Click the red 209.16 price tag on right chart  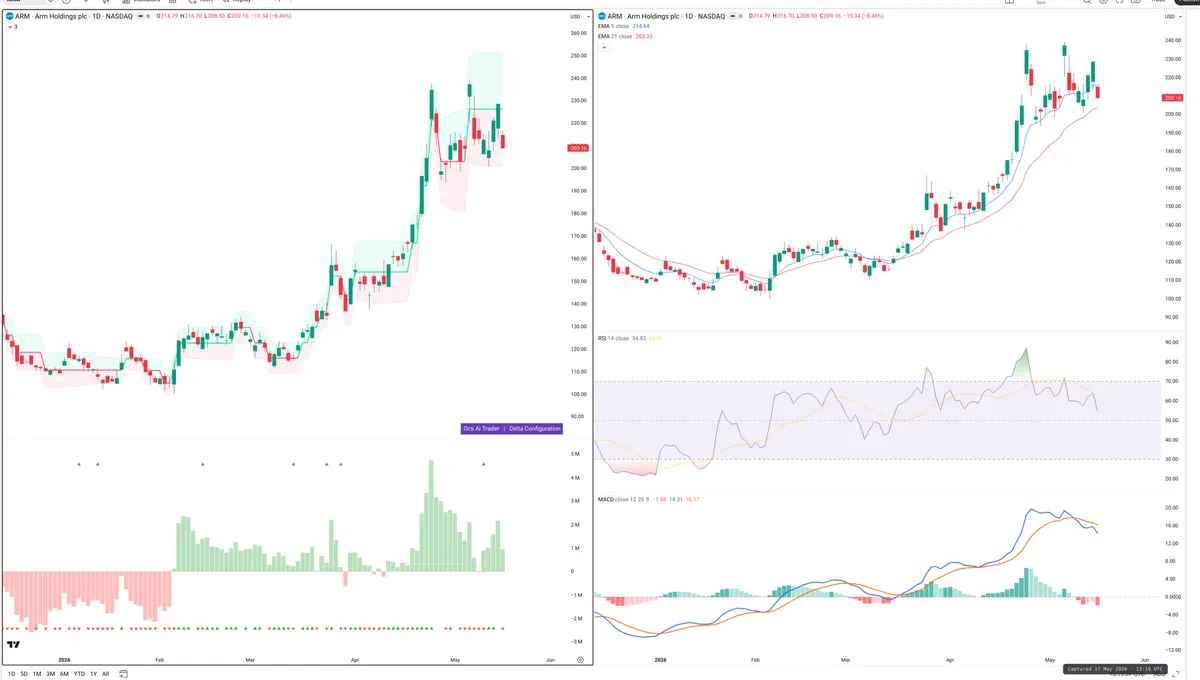point(1171,97)
